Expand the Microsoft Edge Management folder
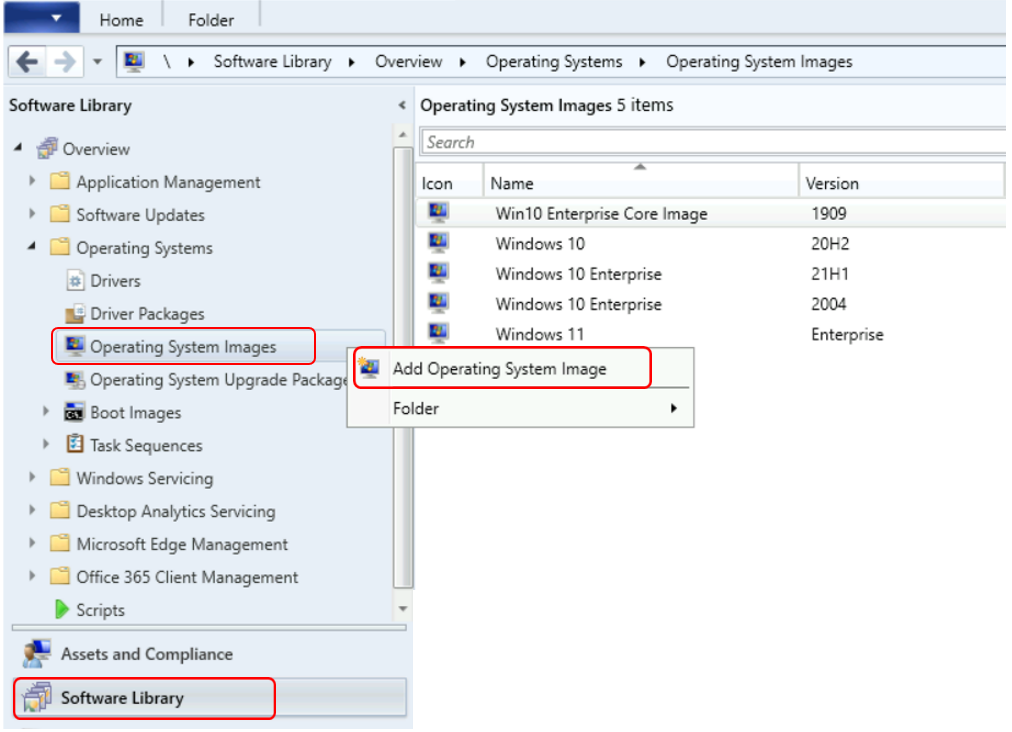 (x=32, y=543)
